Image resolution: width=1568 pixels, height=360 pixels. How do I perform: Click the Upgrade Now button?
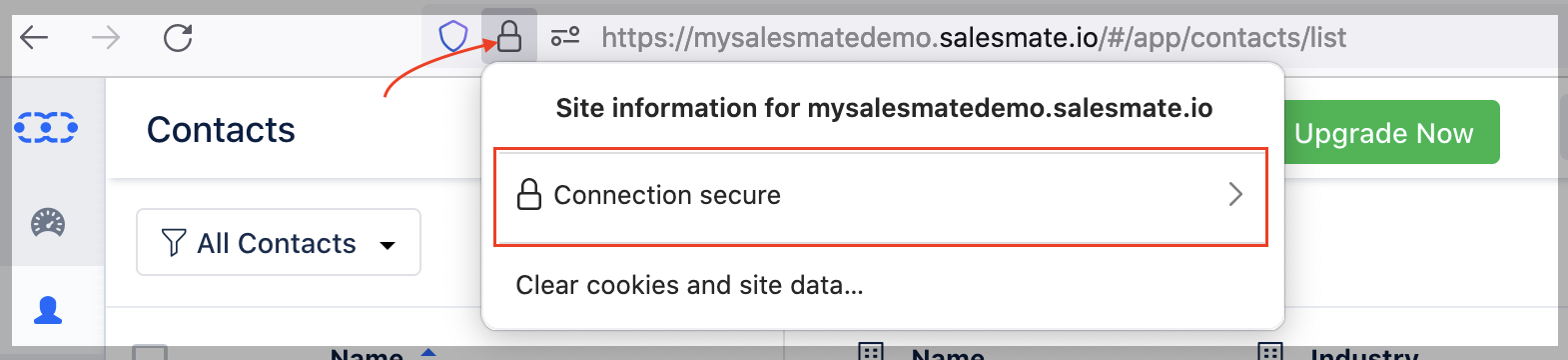coord(1384,132)
